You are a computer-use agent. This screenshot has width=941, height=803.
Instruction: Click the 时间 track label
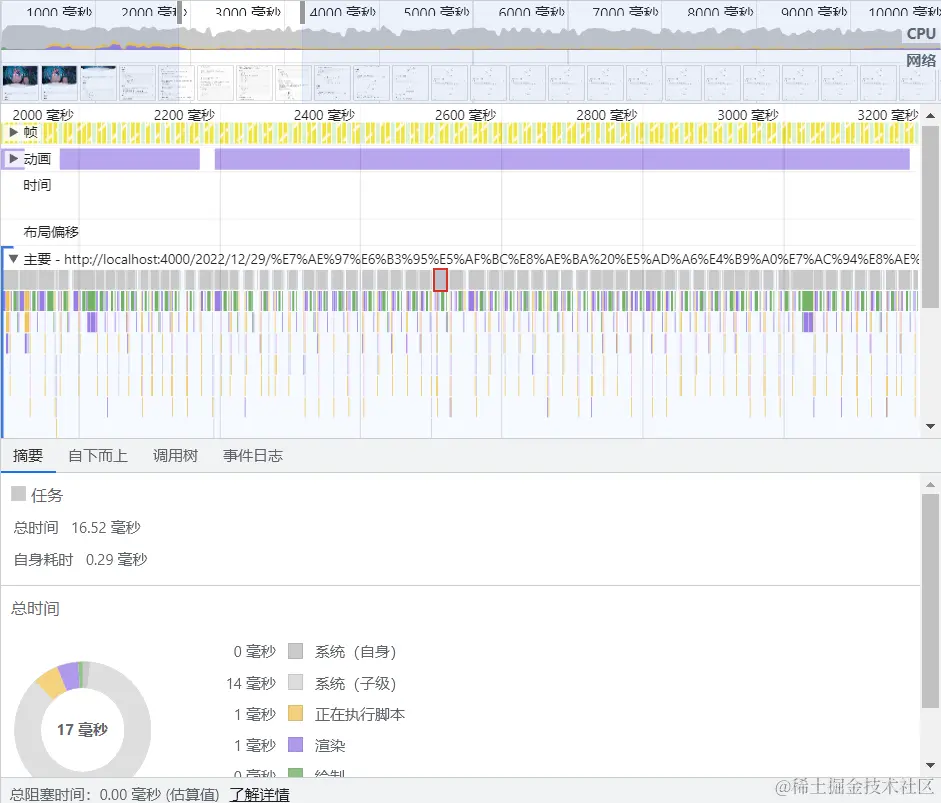[x=37, y=185]
